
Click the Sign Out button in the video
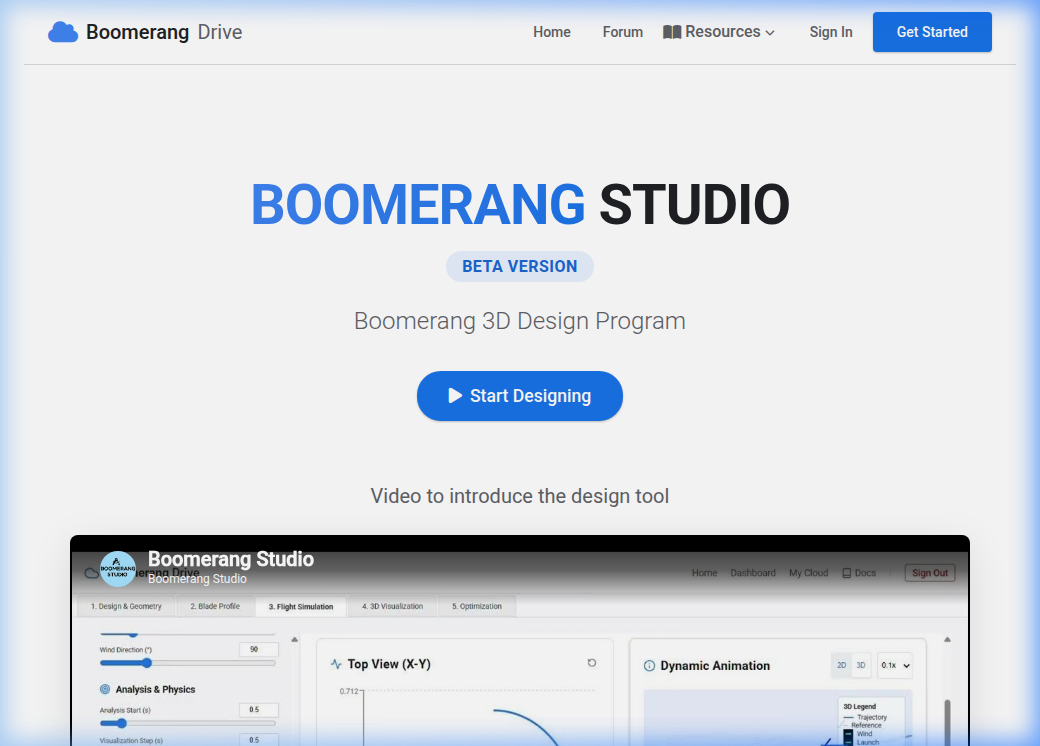pos(930,573)
